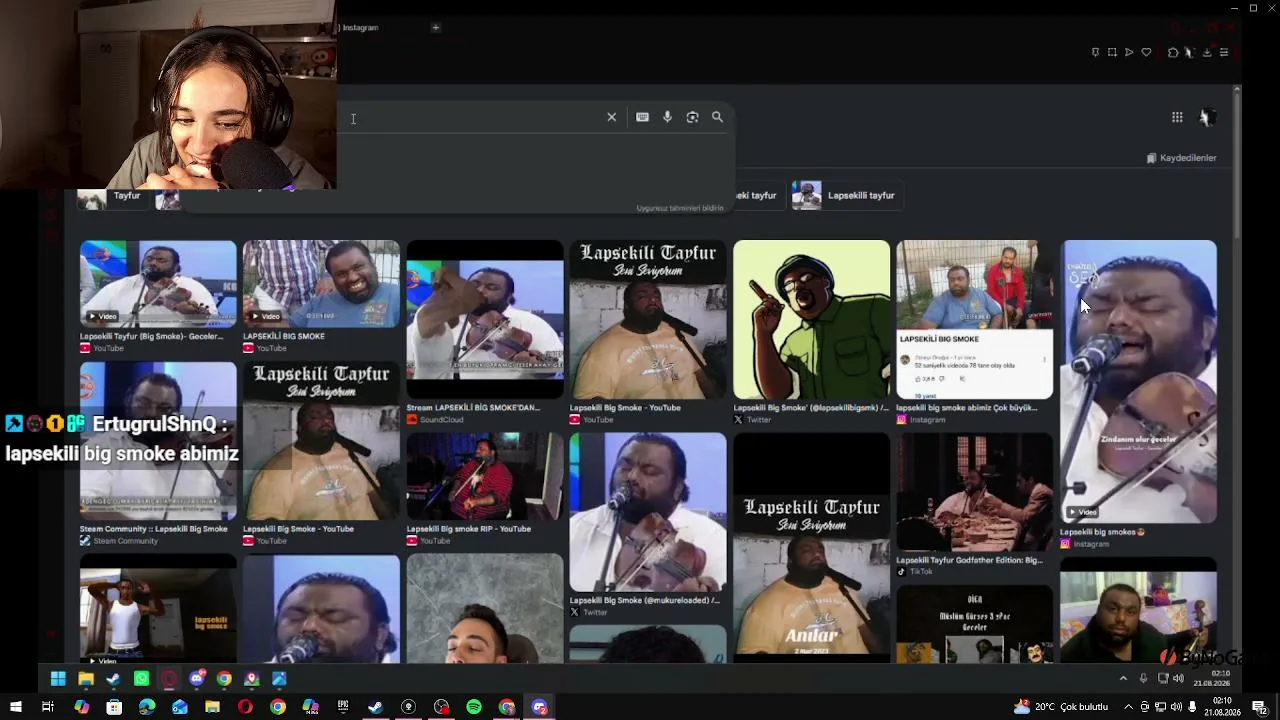
Task: Open the Copilot taskbar icon
Action: coord(81,707)
